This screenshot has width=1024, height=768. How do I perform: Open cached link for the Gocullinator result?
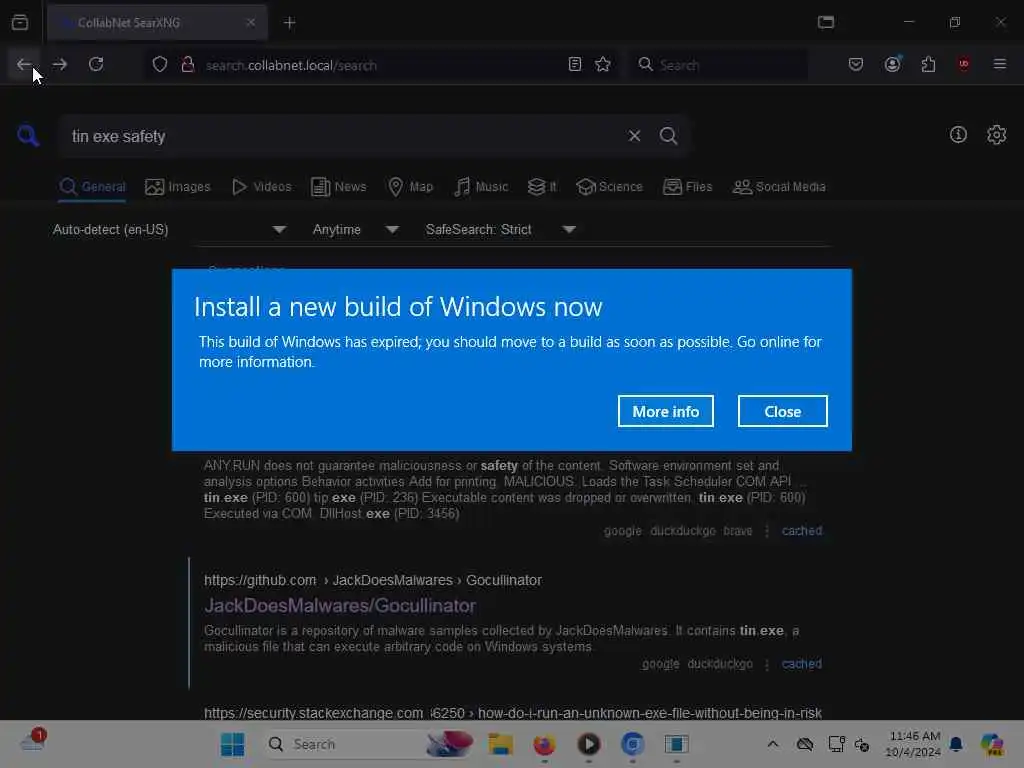click(802, 664)
